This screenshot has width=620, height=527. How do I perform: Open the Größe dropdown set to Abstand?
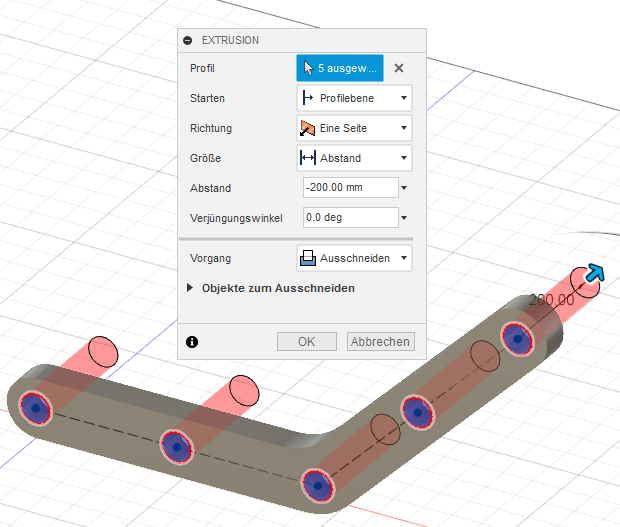[x=354, y=158]
